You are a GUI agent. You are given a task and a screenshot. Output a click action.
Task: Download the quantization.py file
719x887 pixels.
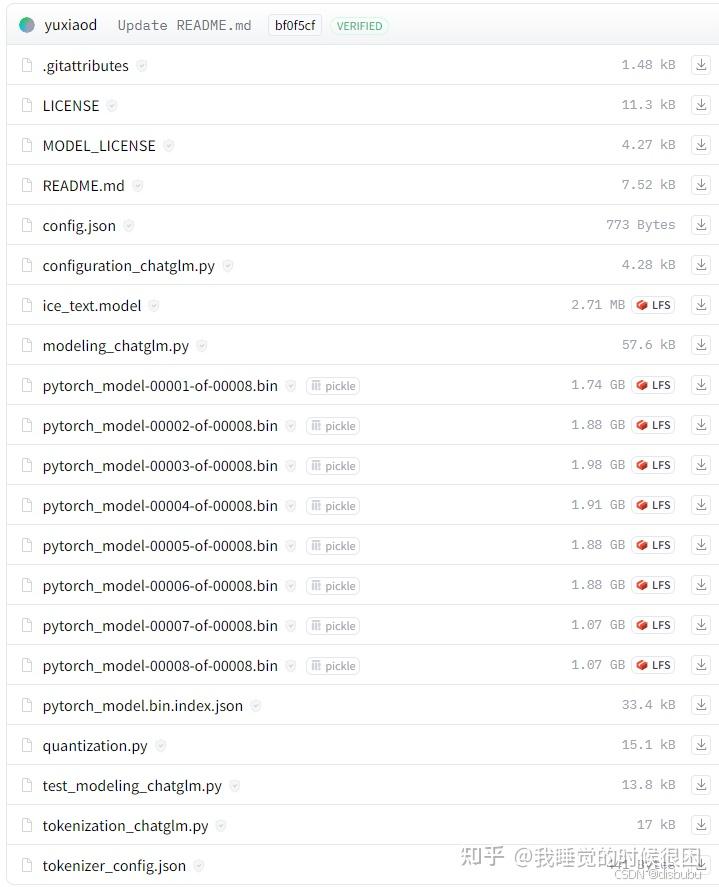(x=701, y=745)
